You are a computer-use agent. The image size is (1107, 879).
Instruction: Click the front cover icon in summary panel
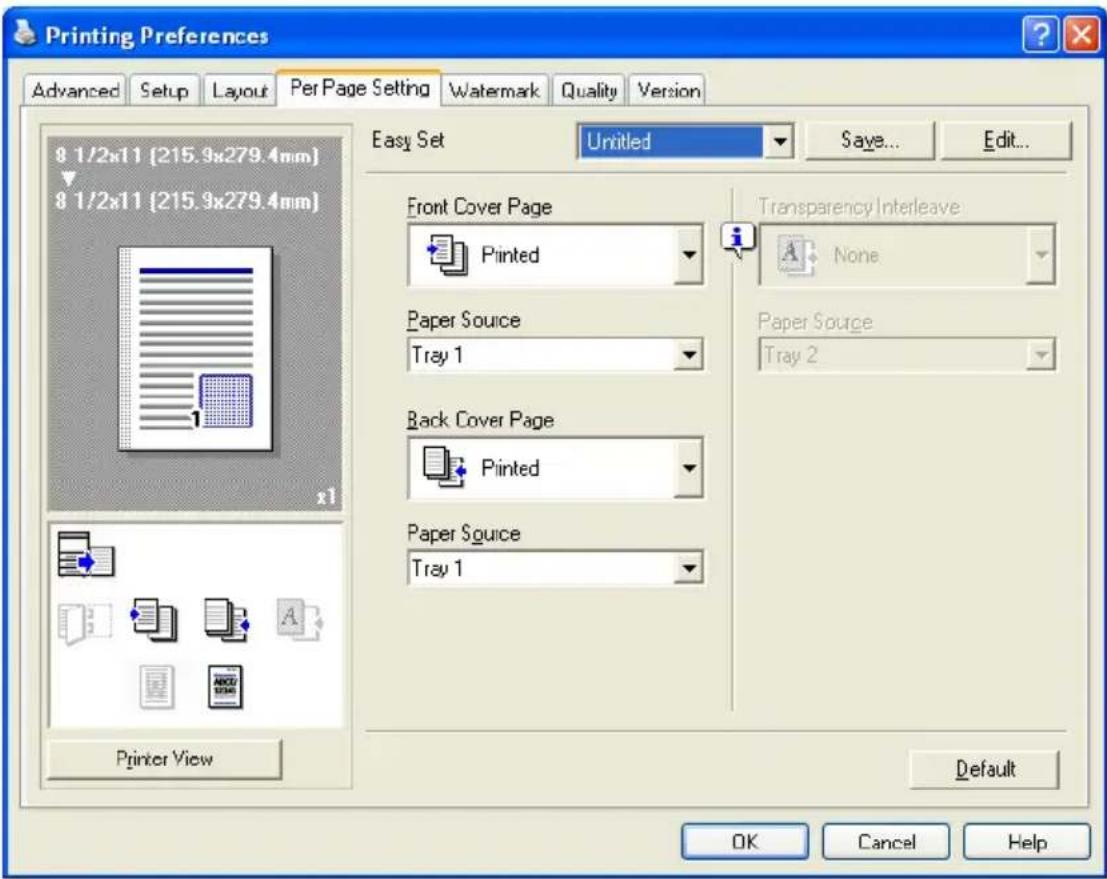click(154, 621)
